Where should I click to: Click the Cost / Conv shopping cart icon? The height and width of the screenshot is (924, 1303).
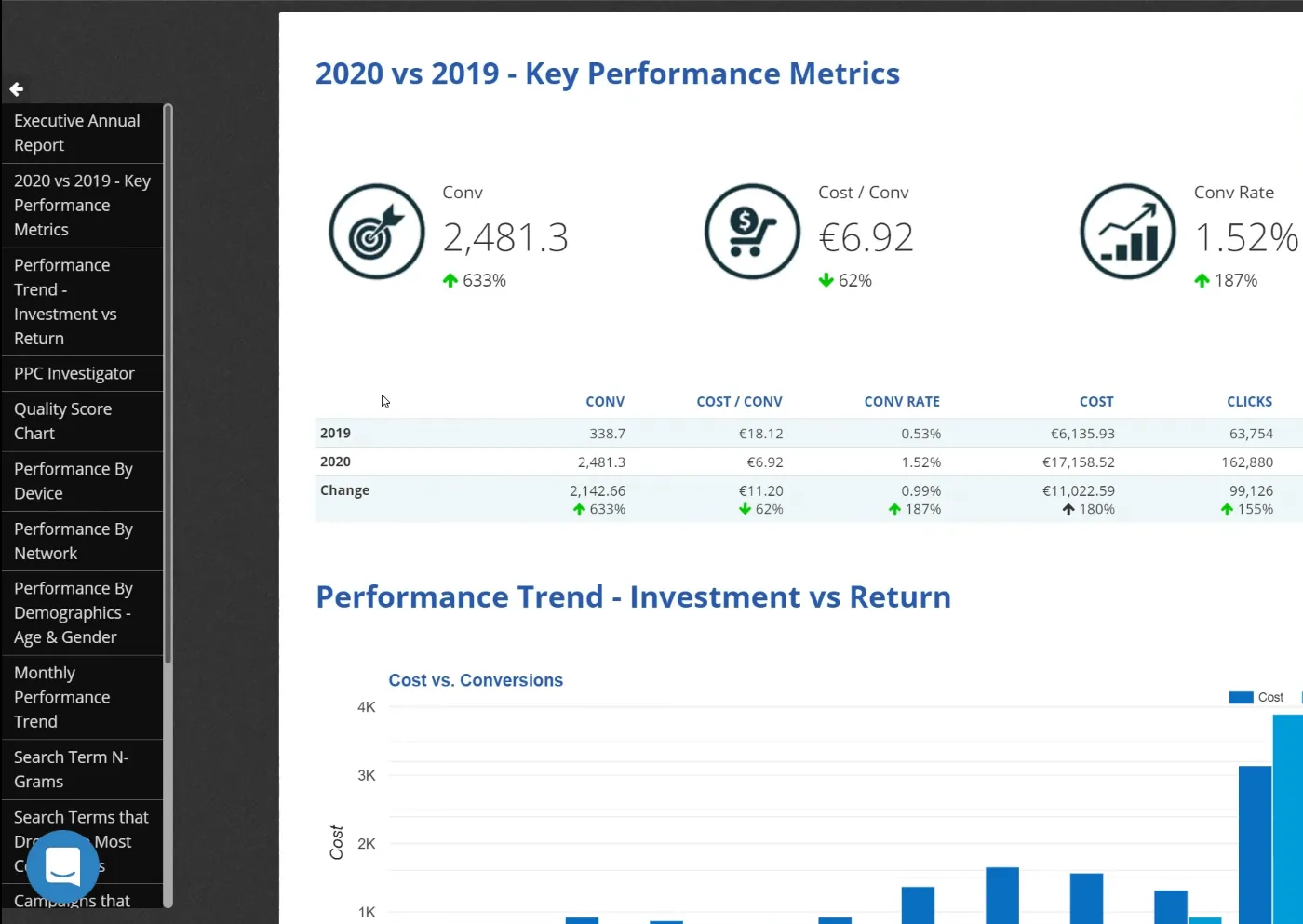[x=752, y=232]
